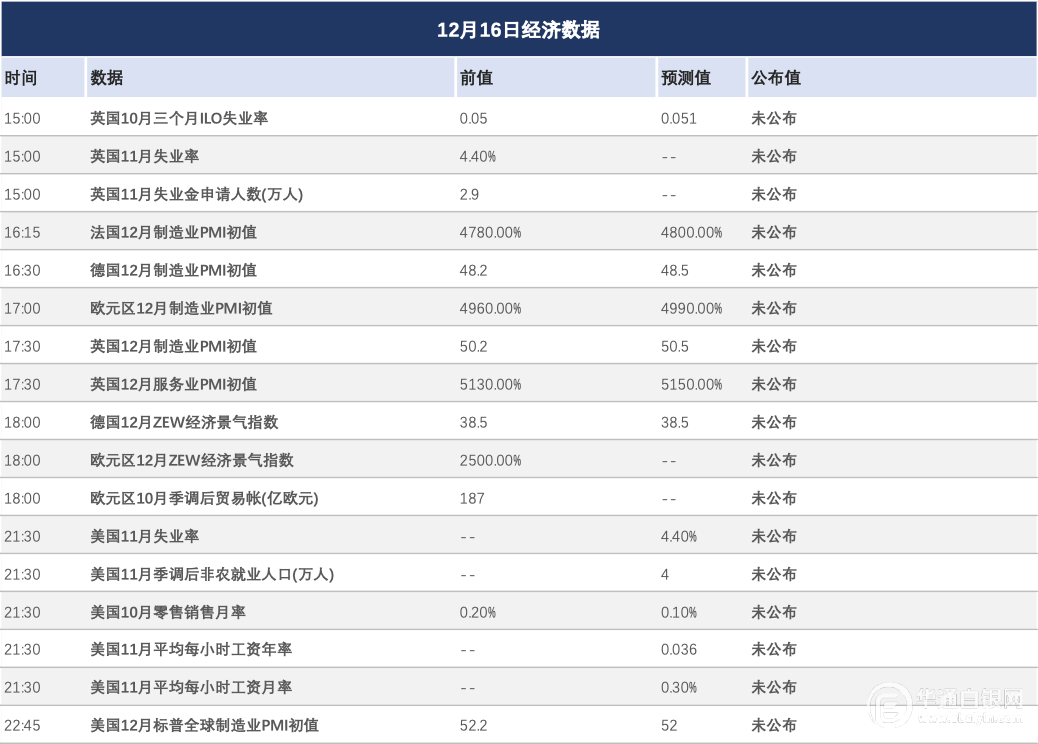Select the 数据 column header
The height and width of the screenshot is (744, 1038).
pyautogui.click(x=107, y=78)
